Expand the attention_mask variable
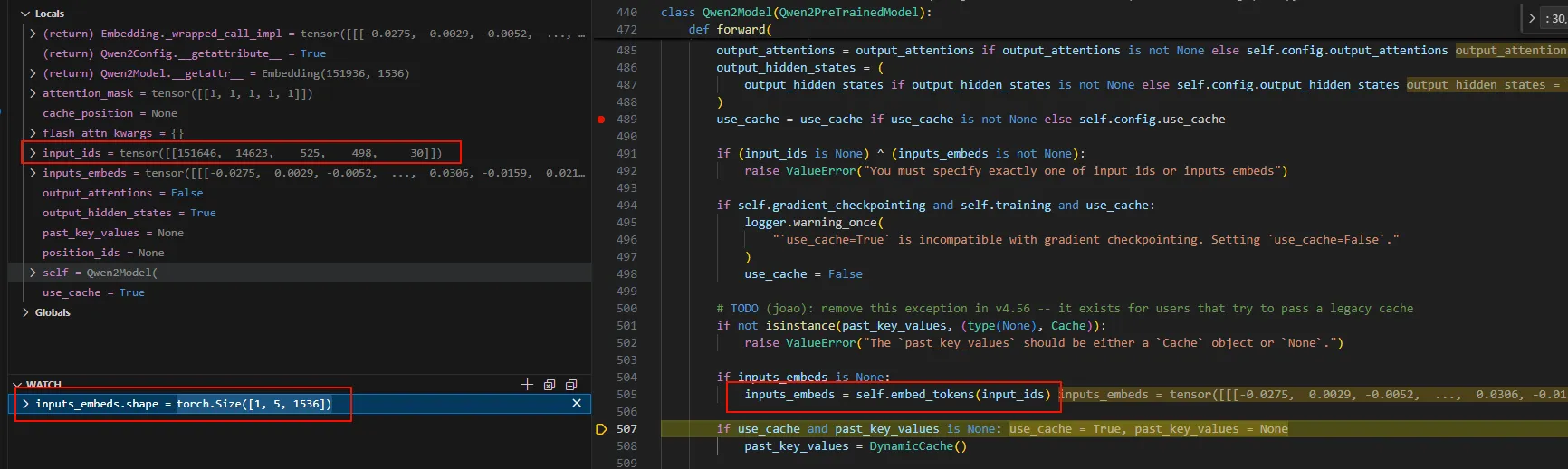The height and width of the screenshot is (469, 1568). click(33, 93)
